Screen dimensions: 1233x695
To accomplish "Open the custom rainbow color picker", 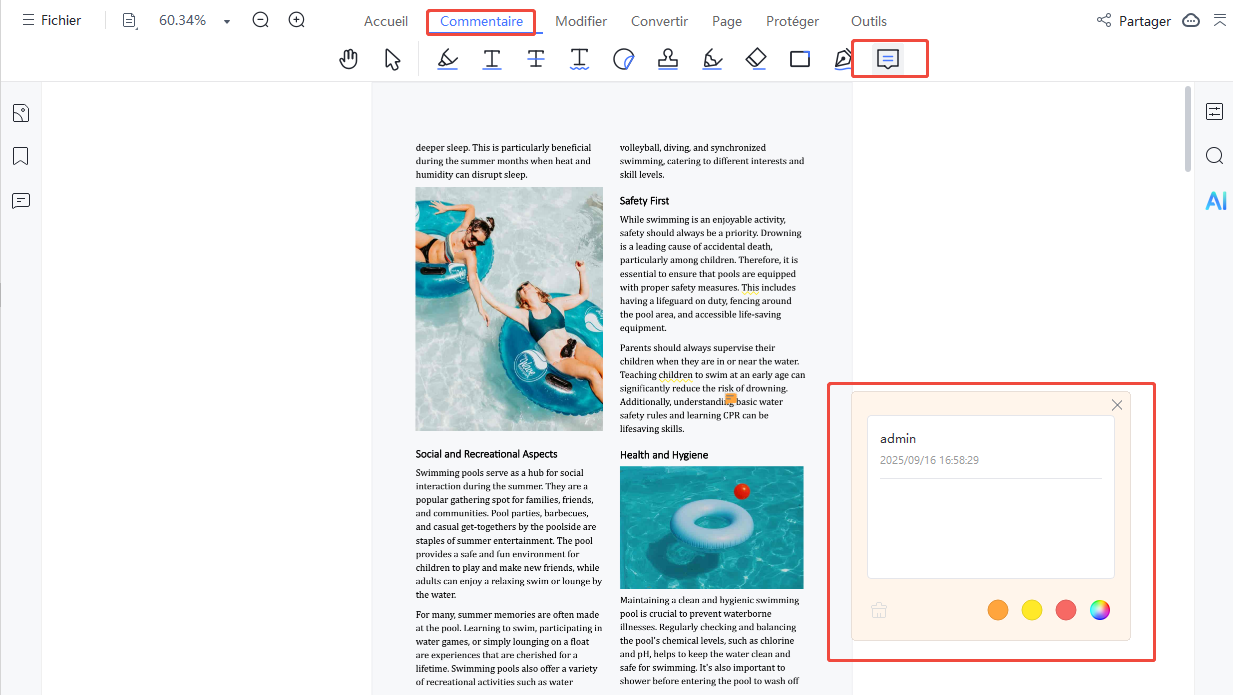I will point(1100,610).
